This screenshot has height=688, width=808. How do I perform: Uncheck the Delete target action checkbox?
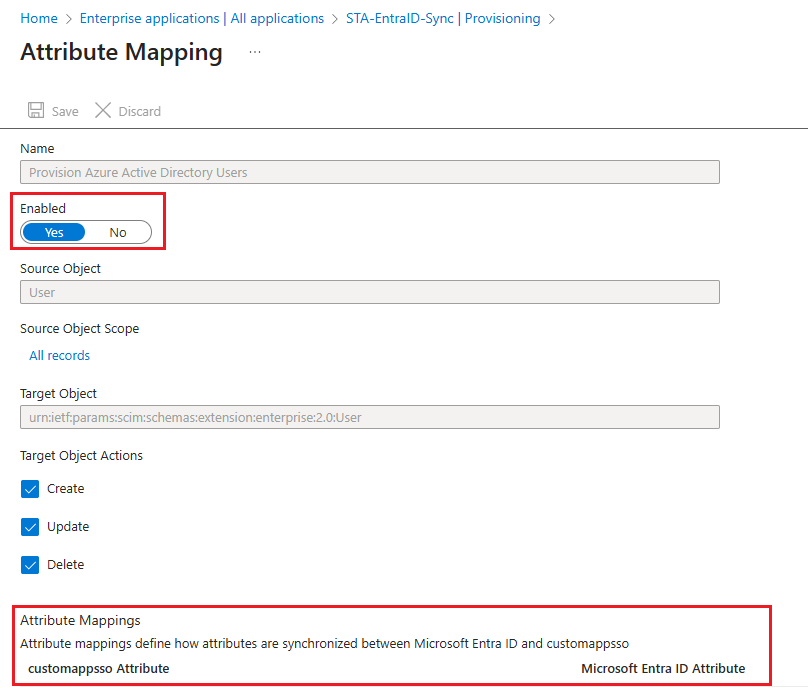[30, 565]
